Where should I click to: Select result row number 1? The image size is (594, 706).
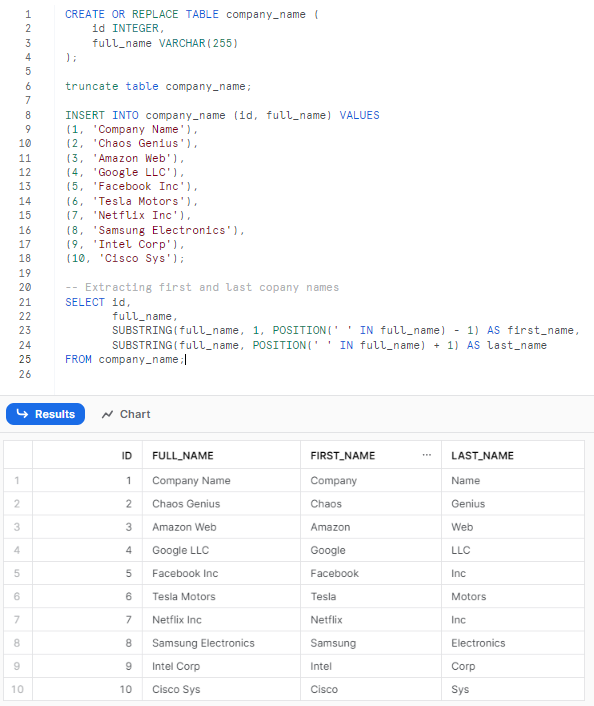click(x=17, y=480)
